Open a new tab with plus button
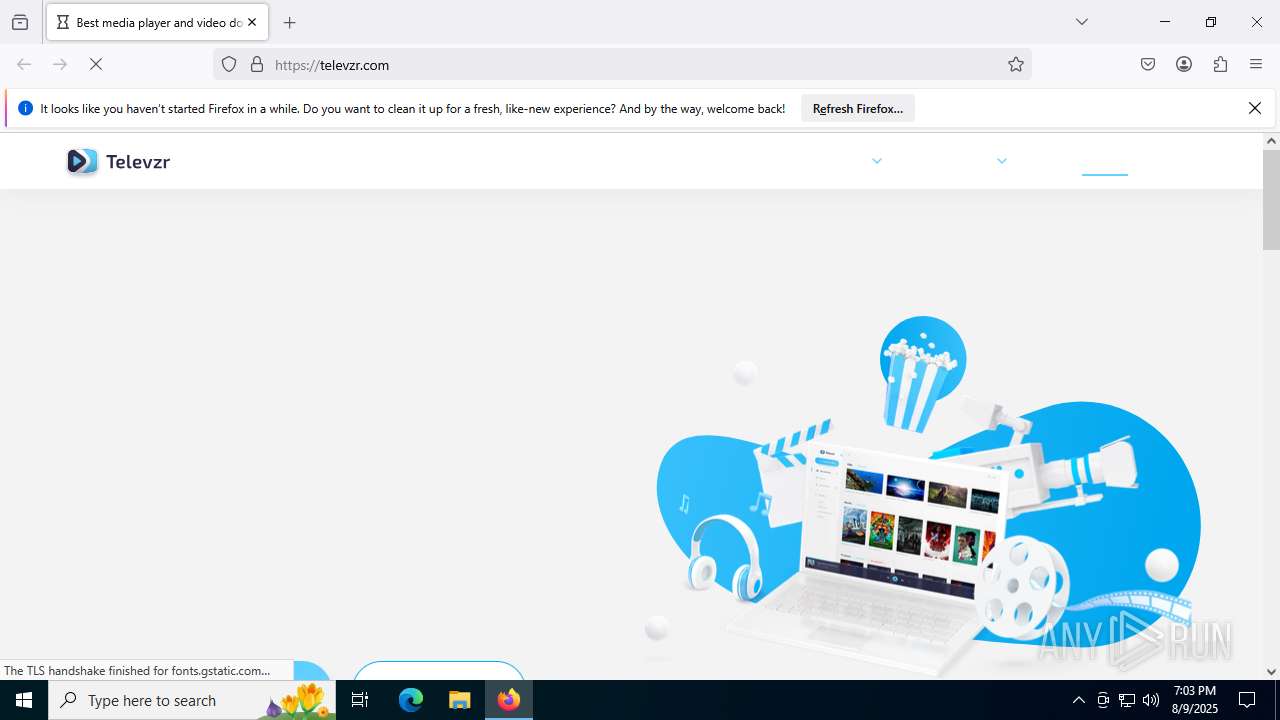1280x720 pixels. coord(290,22)
